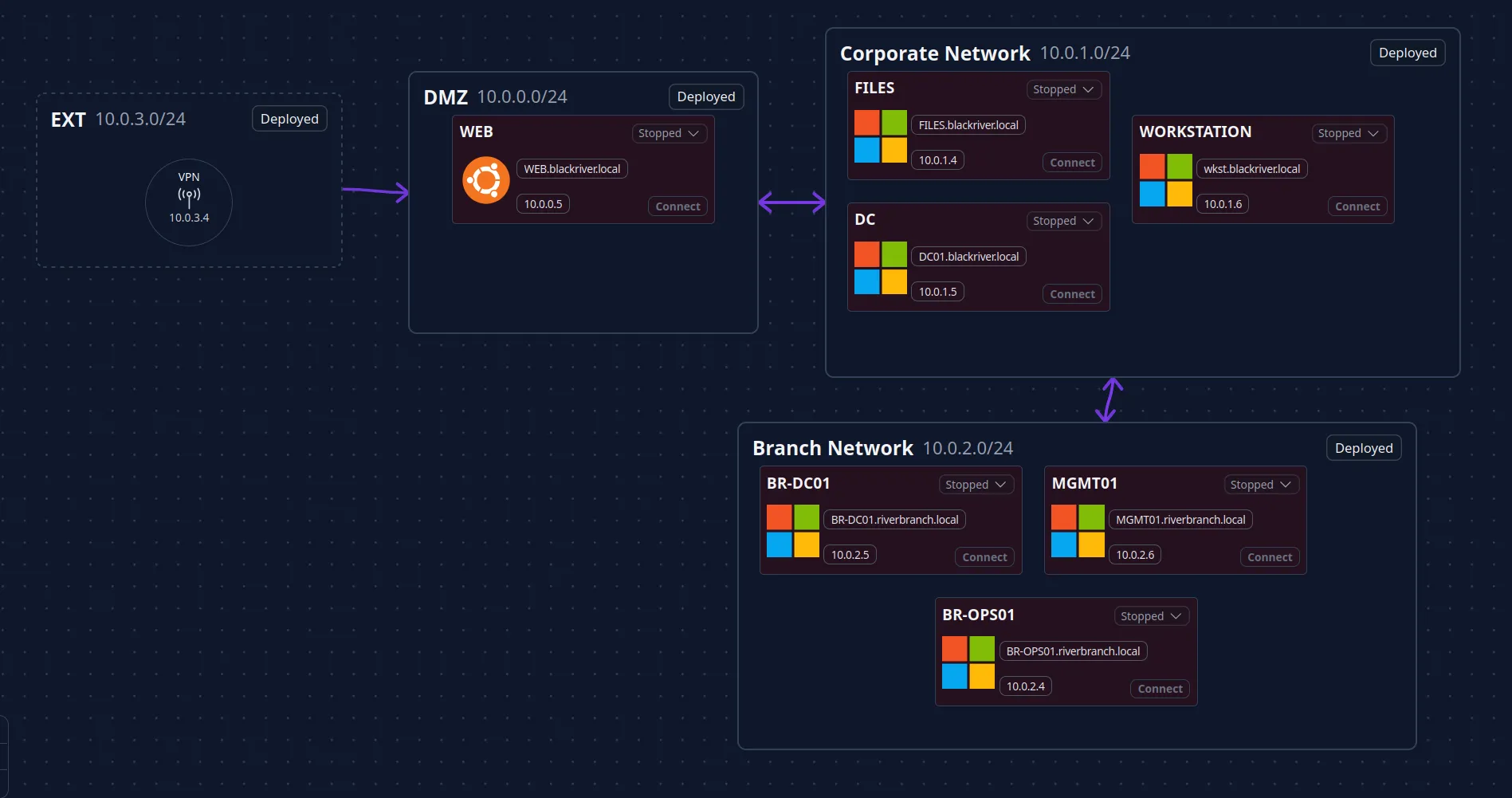This screenshot has width=1512, height=798.
Task: Click the FILES.blackriver.local hostname tag
Action: point(968,125)
